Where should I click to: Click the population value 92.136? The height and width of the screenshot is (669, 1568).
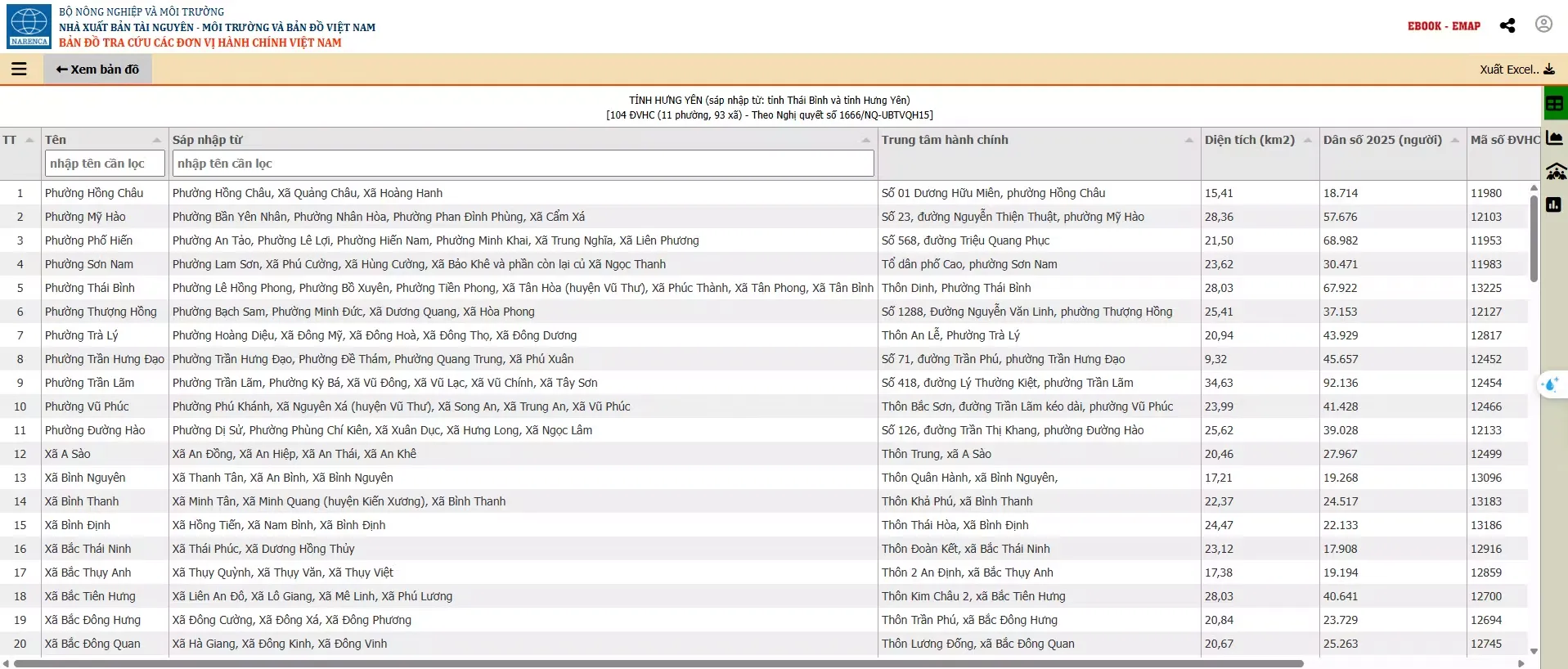(x=1341, y=383)
